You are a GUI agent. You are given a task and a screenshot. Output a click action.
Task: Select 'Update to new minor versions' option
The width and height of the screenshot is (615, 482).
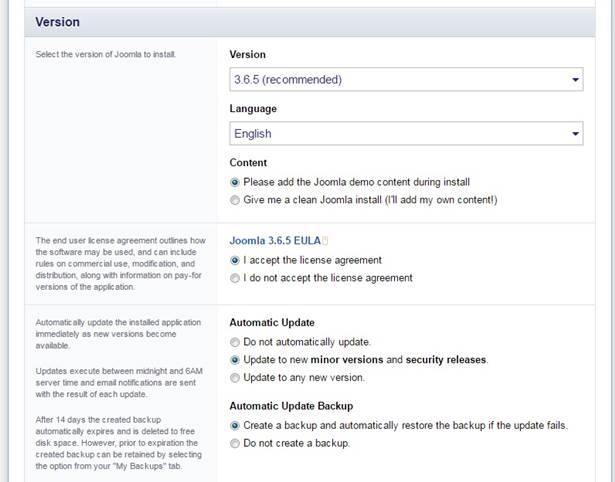point(235,360)
